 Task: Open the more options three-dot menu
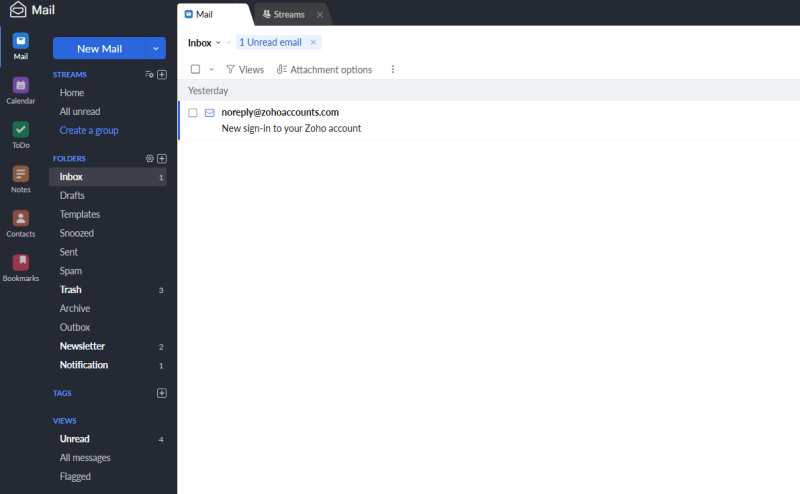(392, 69)
